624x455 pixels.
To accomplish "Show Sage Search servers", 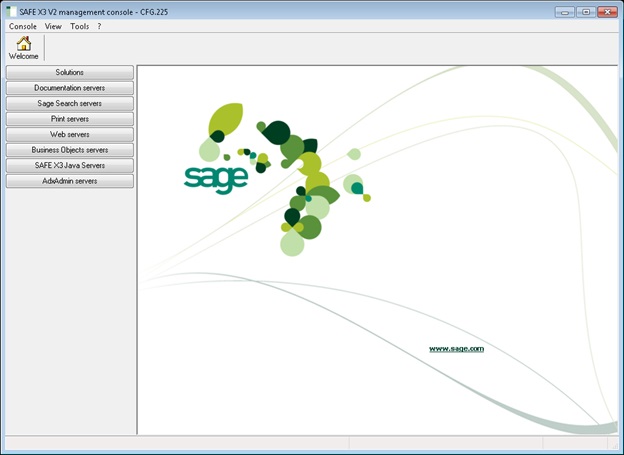I will (70, 103).
